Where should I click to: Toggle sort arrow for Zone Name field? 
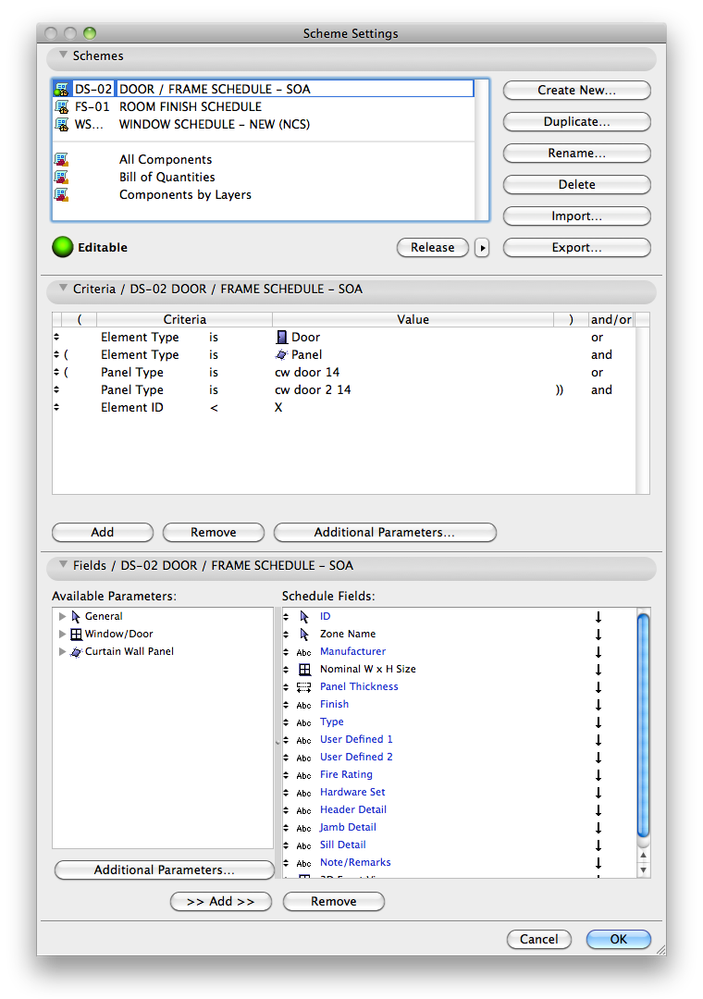pyautogui.click(x=598, y=635)
